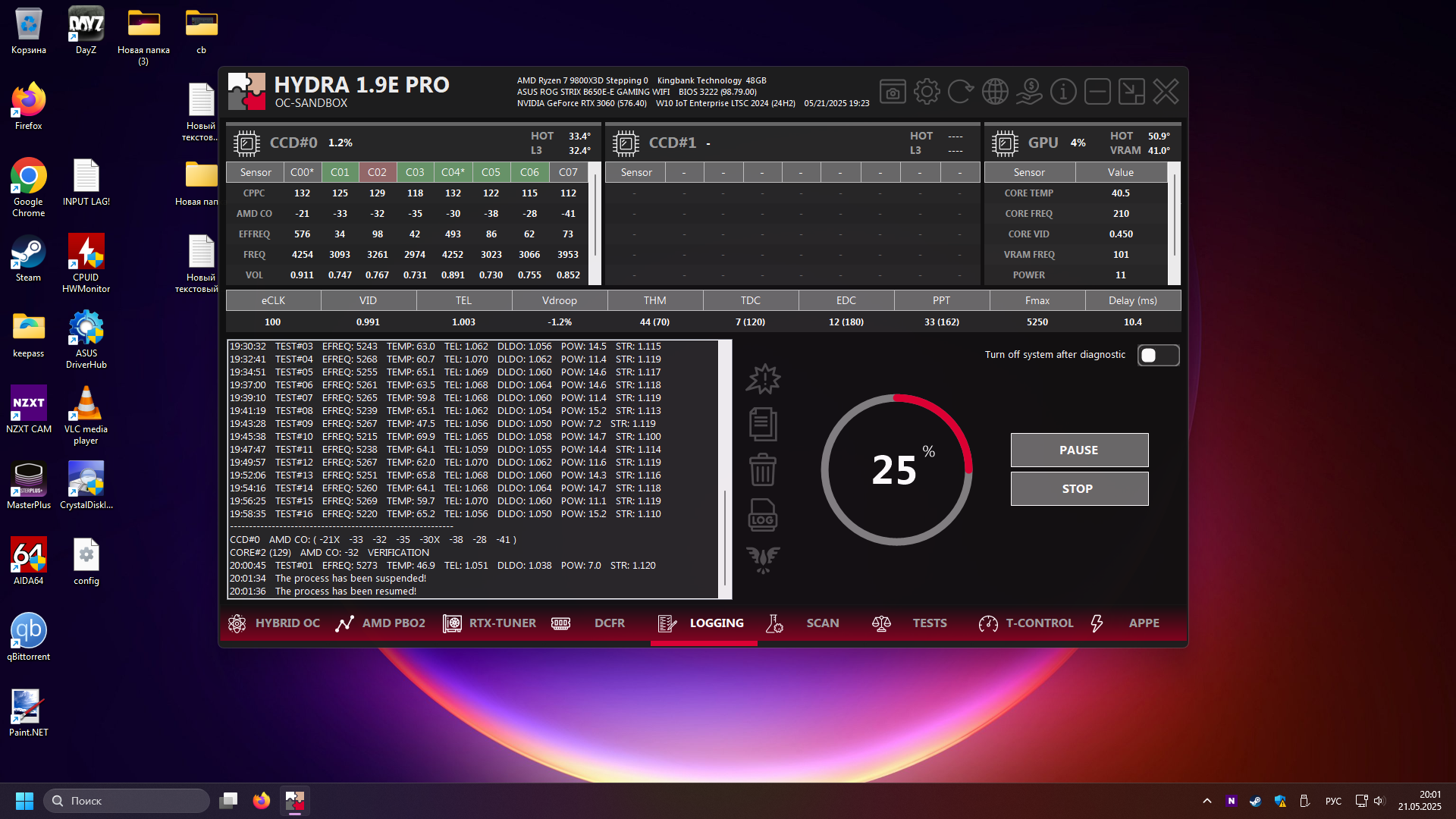Click the log window vertical scrollbar
This screenshot has width=1456, height=819.
pyautogui.click(x=725, y=469)
